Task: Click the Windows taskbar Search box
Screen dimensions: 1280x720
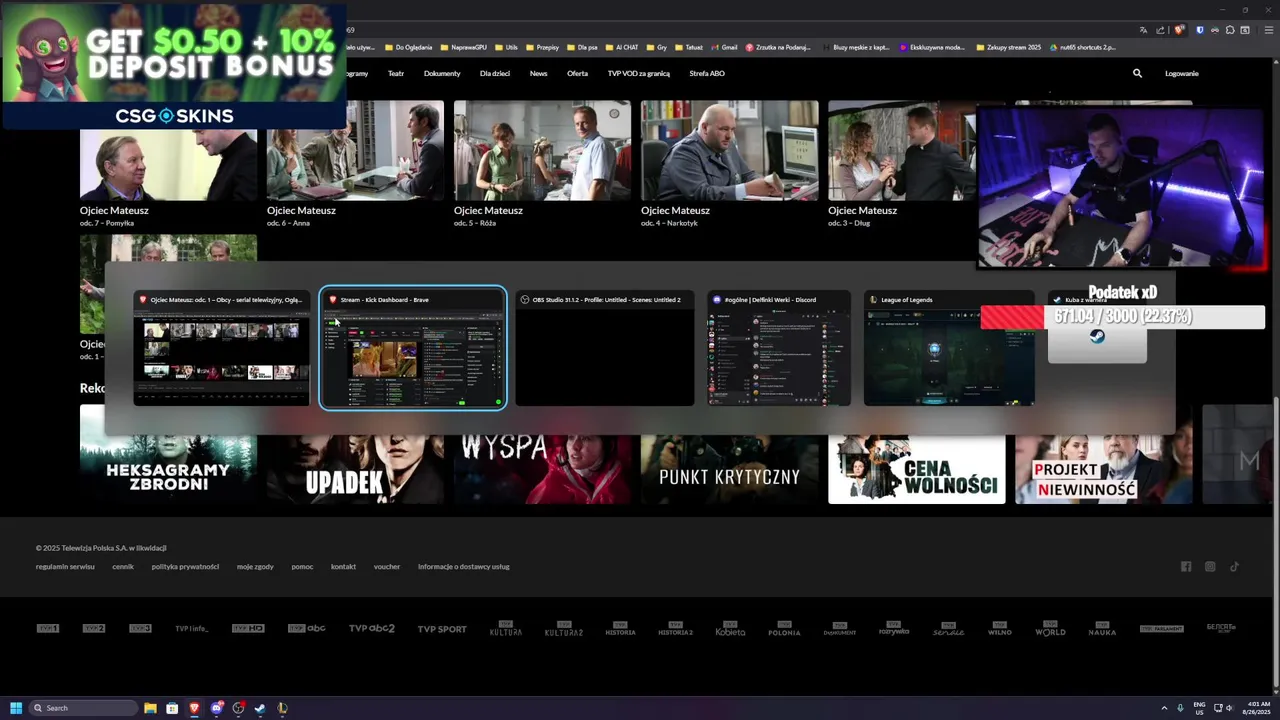Action: click(x=83, y=708)
